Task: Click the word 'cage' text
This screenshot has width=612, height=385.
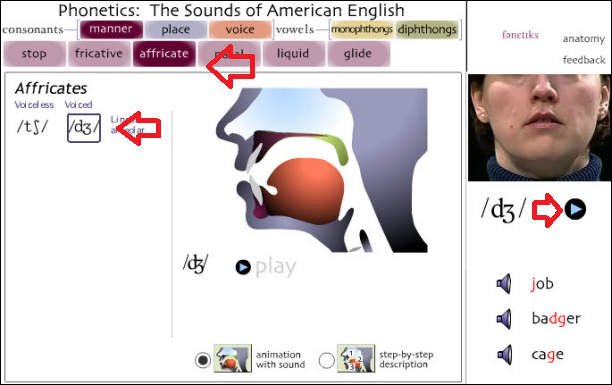Action: pyautogui.click(x=548, y=355)
